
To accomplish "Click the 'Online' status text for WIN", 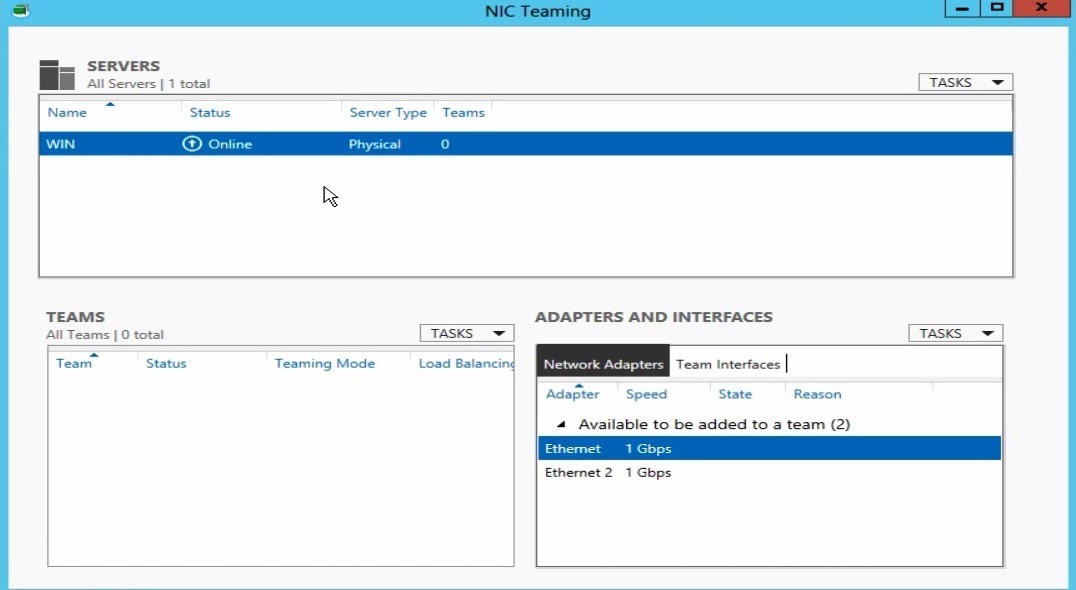I will coord(230,144).
